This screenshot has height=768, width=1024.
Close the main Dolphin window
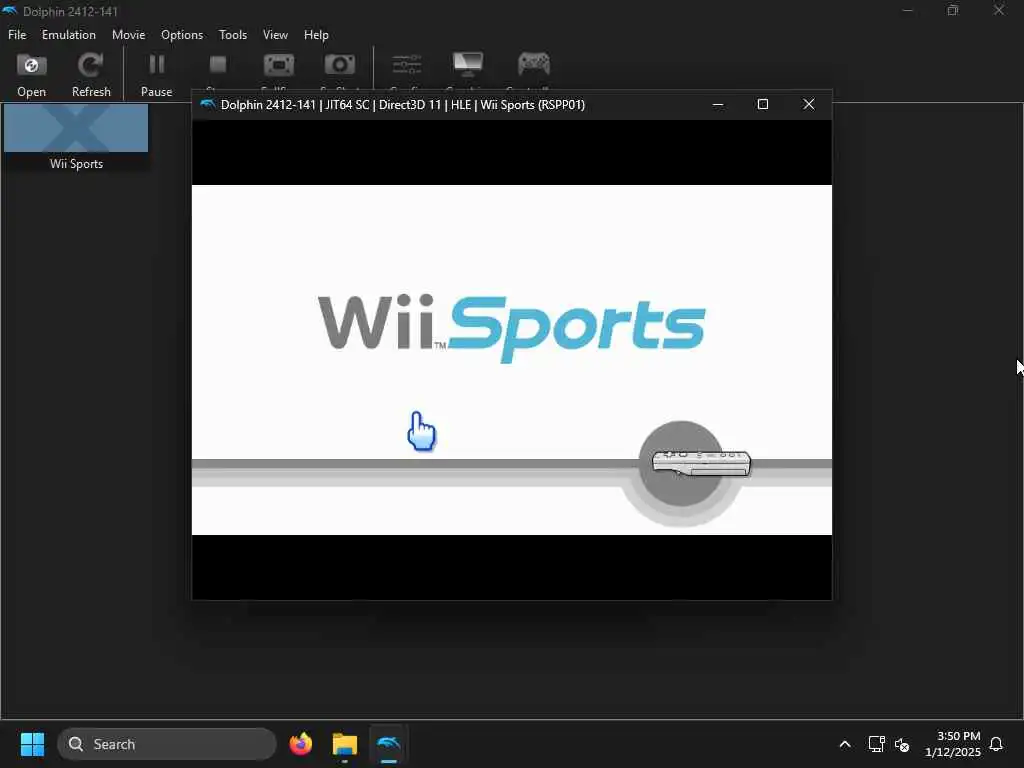(999, 10)
